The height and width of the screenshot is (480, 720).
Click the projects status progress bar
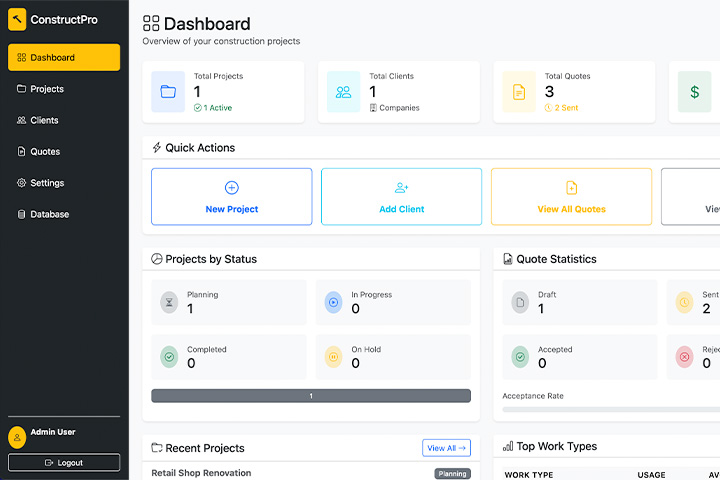(x=310, y=396)
